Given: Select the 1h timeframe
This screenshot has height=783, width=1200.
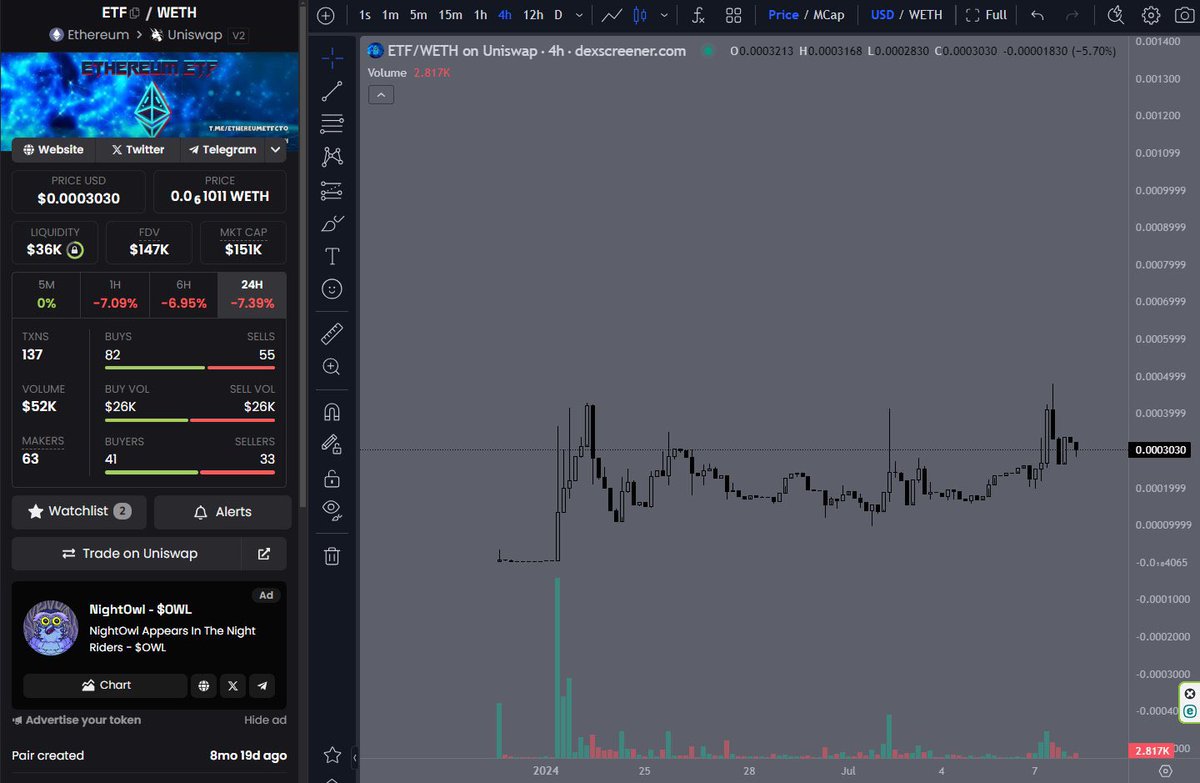Looking at the screenshot, I should tap(481, 15).
